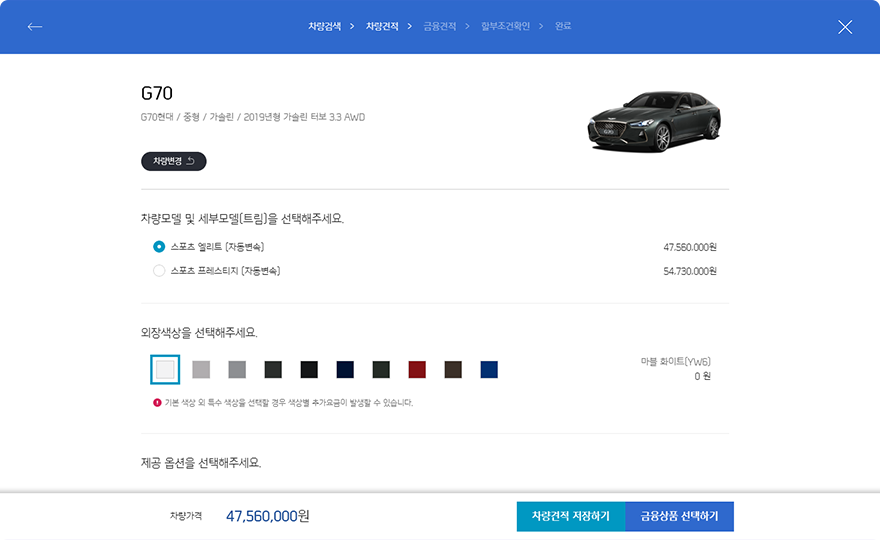880x540 pixels.
Task: Choose the white exterior color swatch
Action: pos(165,369)
